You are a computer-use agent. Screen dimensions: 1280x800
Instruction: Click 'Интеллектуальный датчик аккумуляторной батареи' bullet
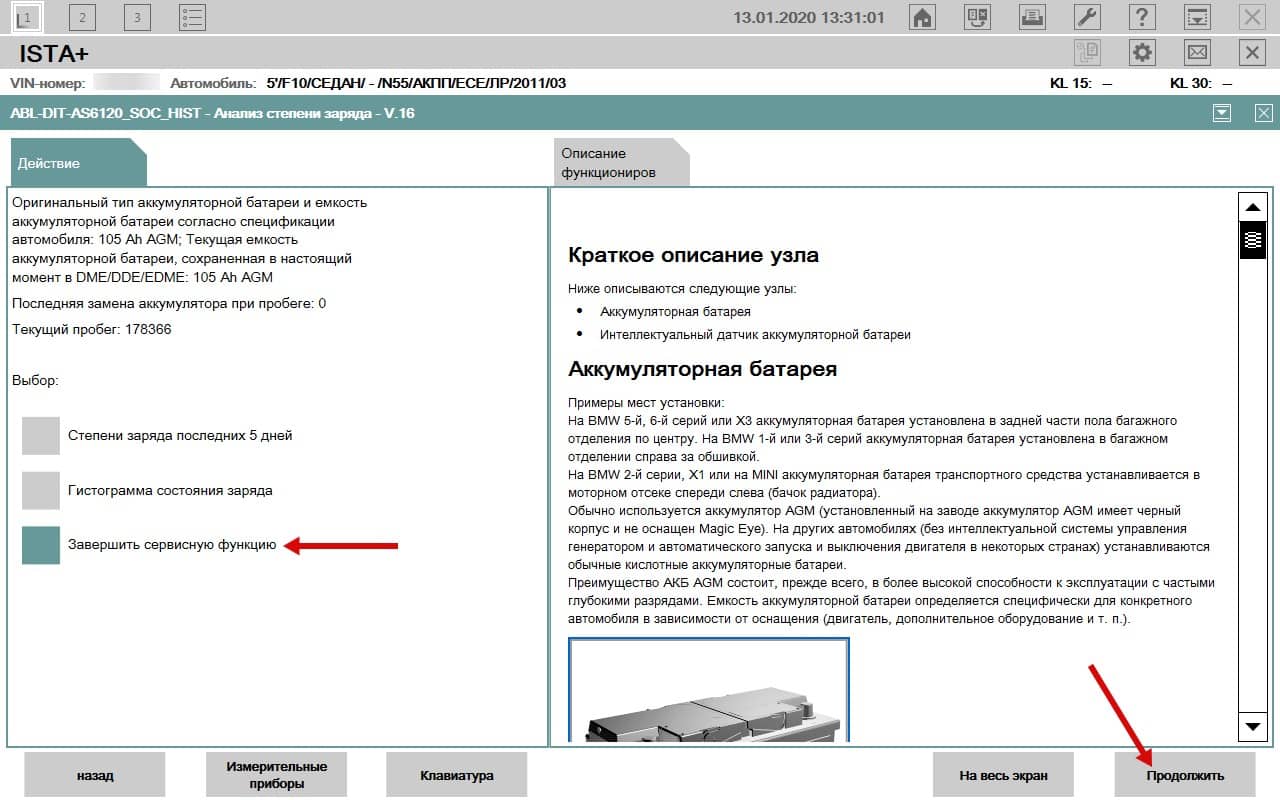(x=755, y=335)
